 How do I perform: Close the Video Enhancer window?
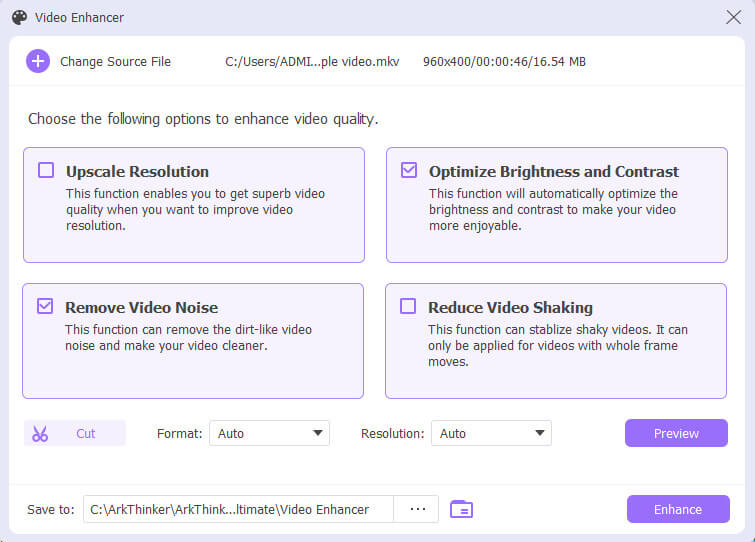(733, 17)
